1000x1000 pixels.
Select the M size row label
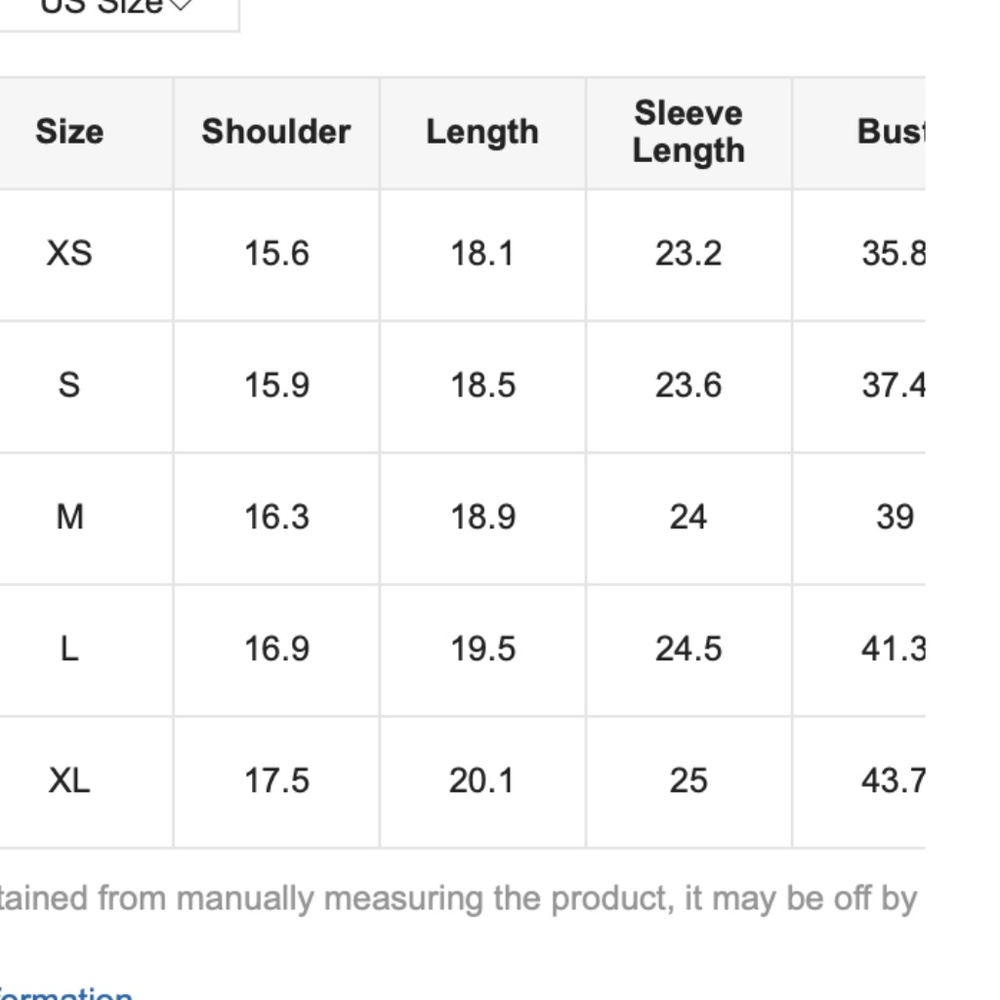point(69,517)
